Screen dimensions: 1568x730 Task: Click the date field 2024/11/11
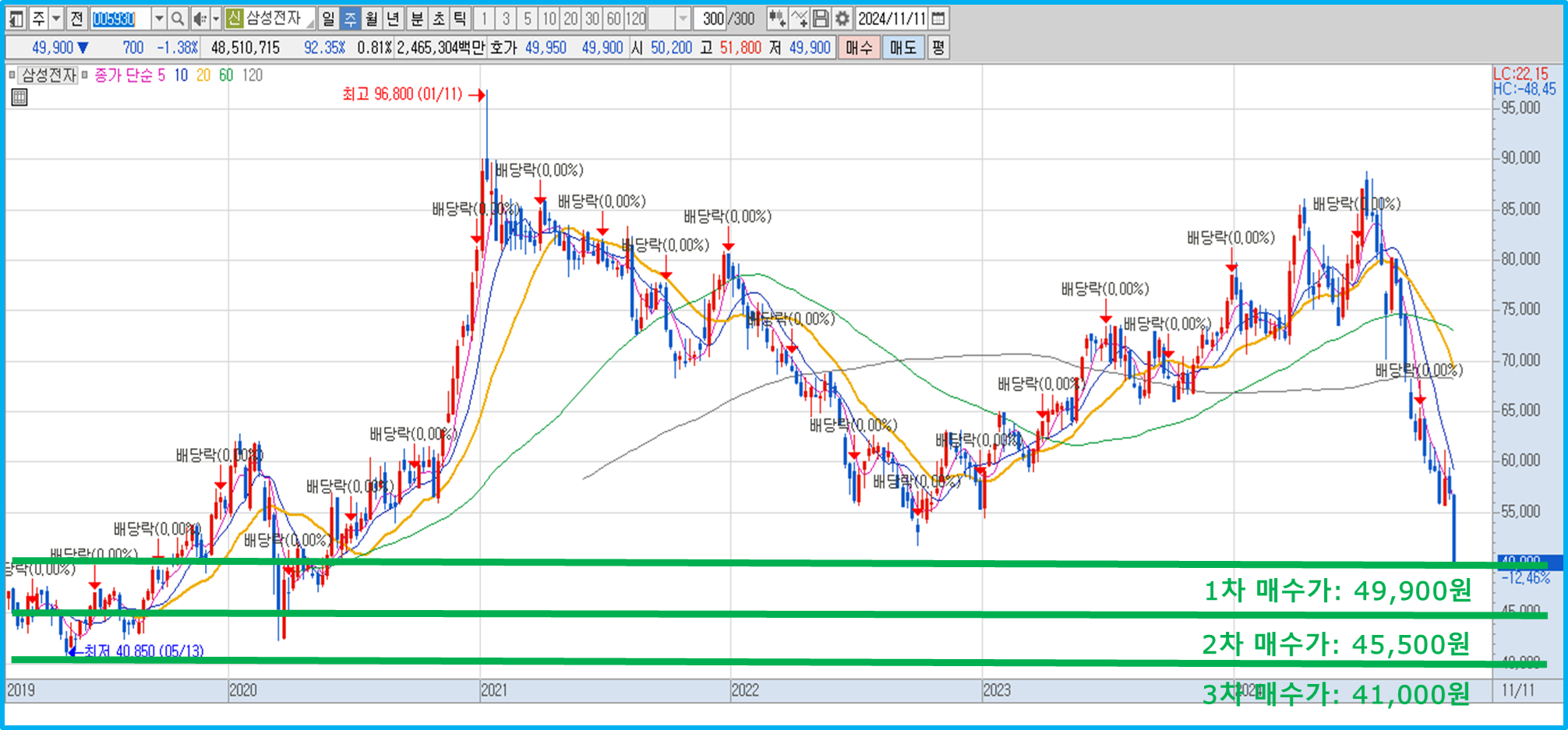pyautogui.click(x=892, y=18)
